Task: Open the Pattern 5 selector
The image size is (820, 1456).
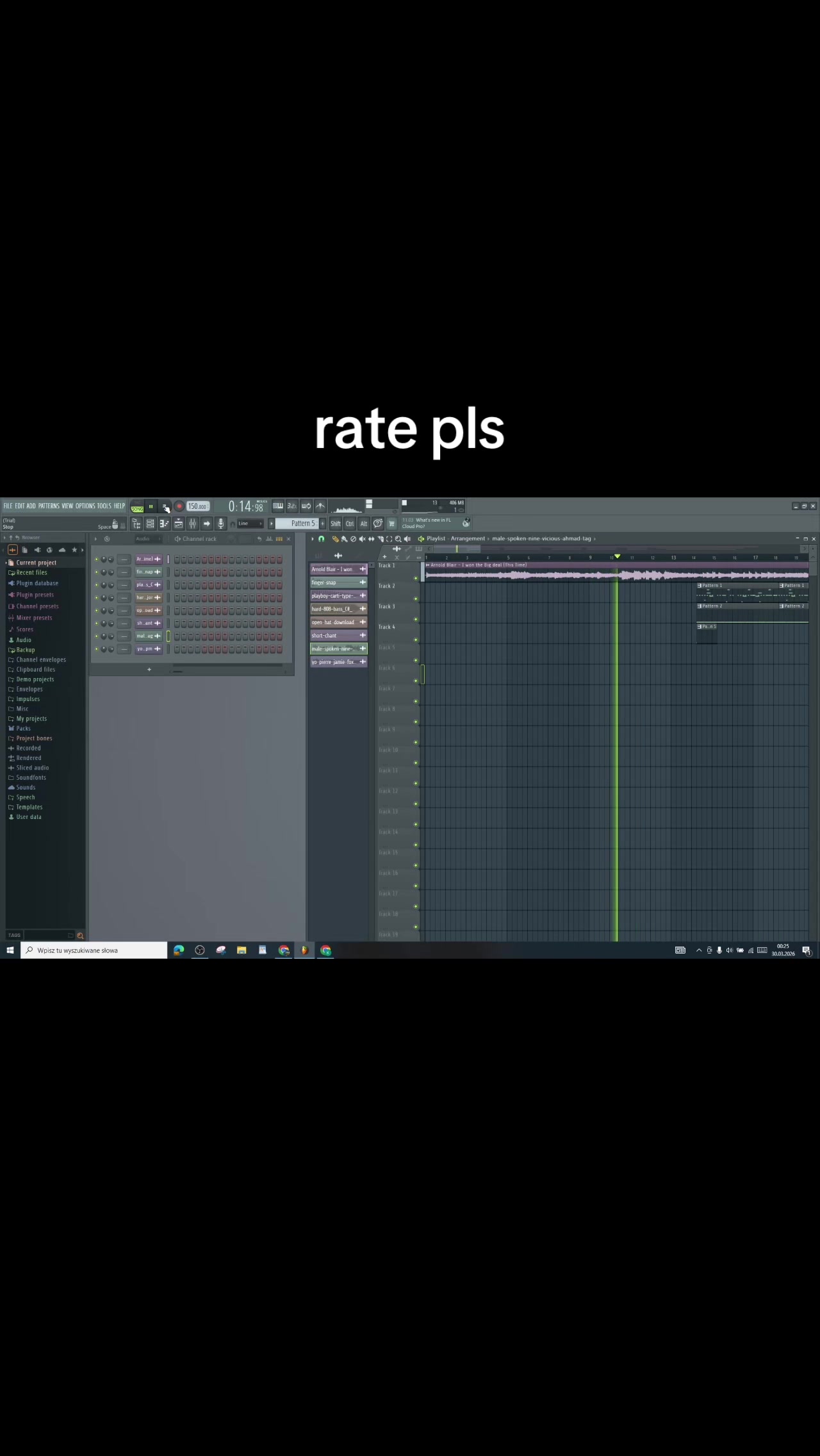Action: (x=297, y=524)
